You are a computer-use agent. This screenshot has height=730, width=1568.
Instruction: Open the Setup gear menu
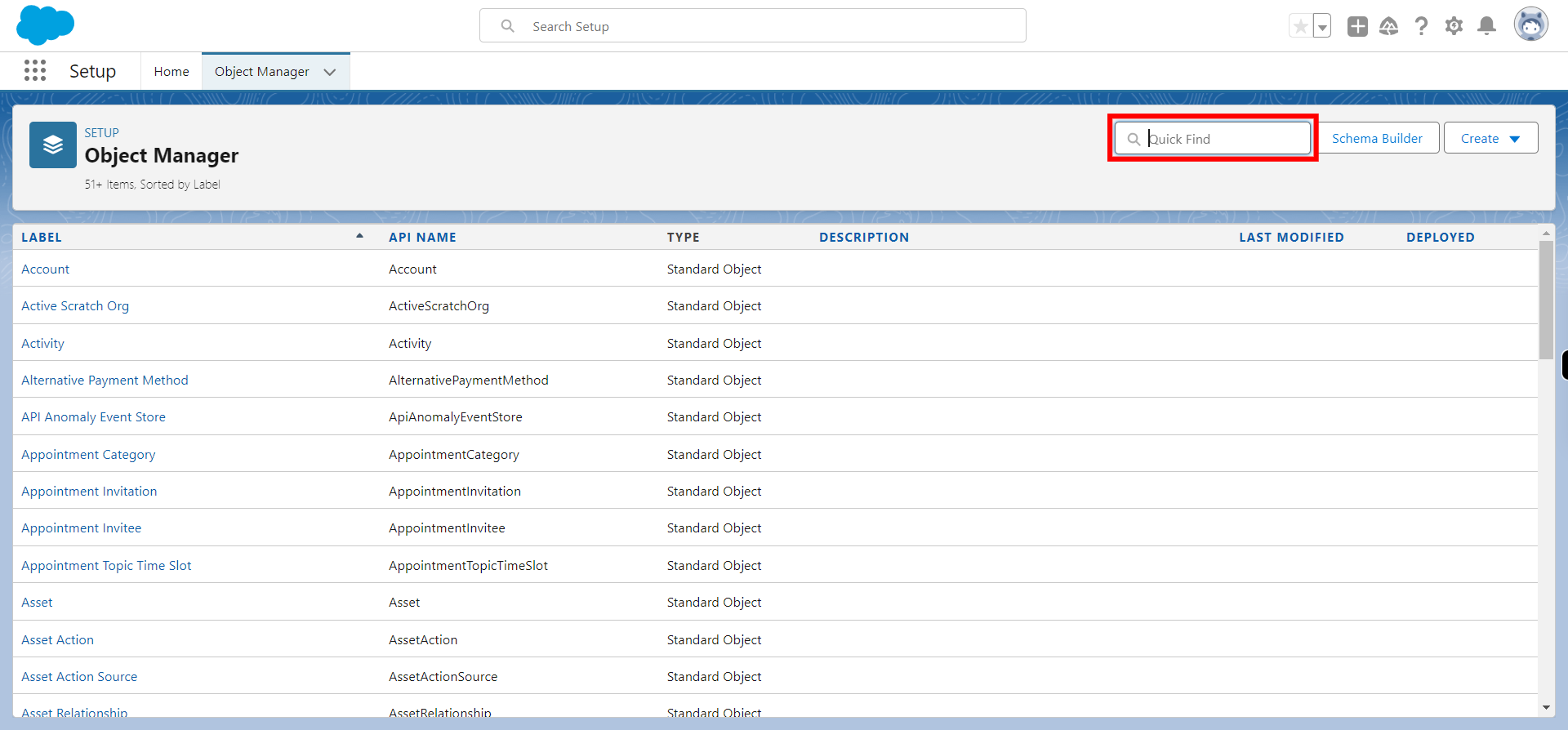point(1454,26)
